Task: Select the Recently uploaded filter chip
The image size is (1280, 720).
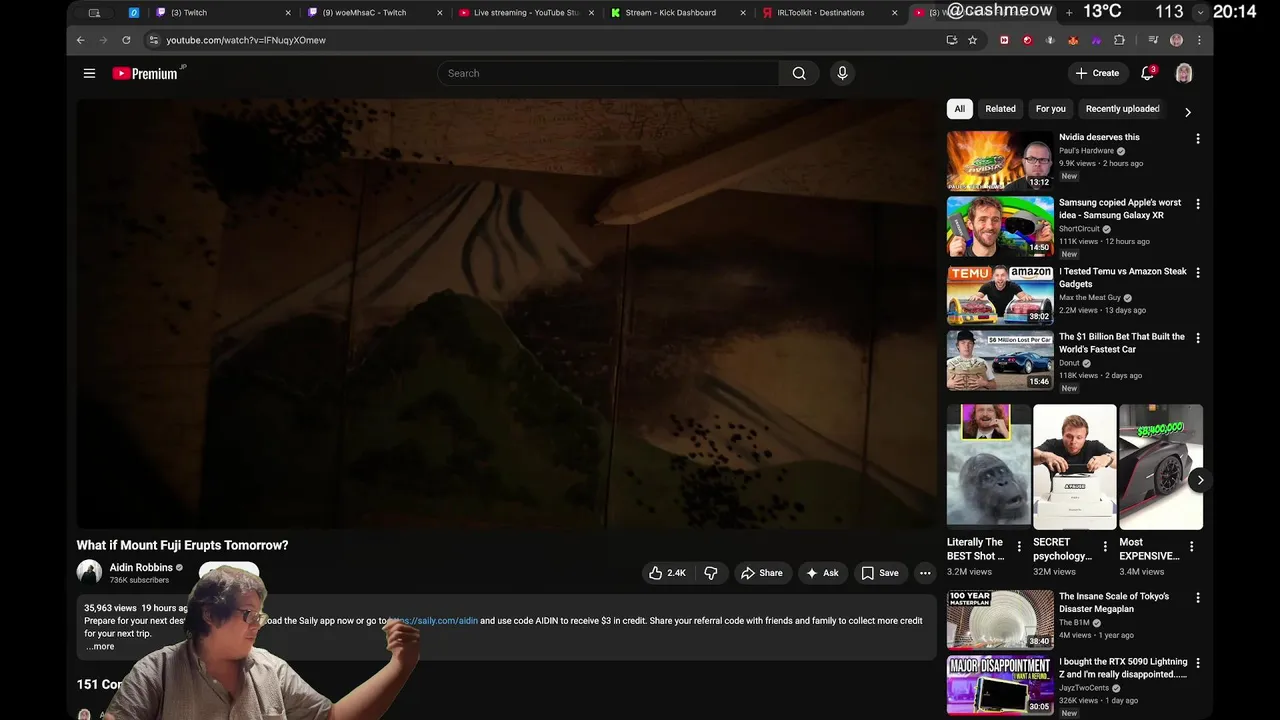Action: [x=1122, y=109]
